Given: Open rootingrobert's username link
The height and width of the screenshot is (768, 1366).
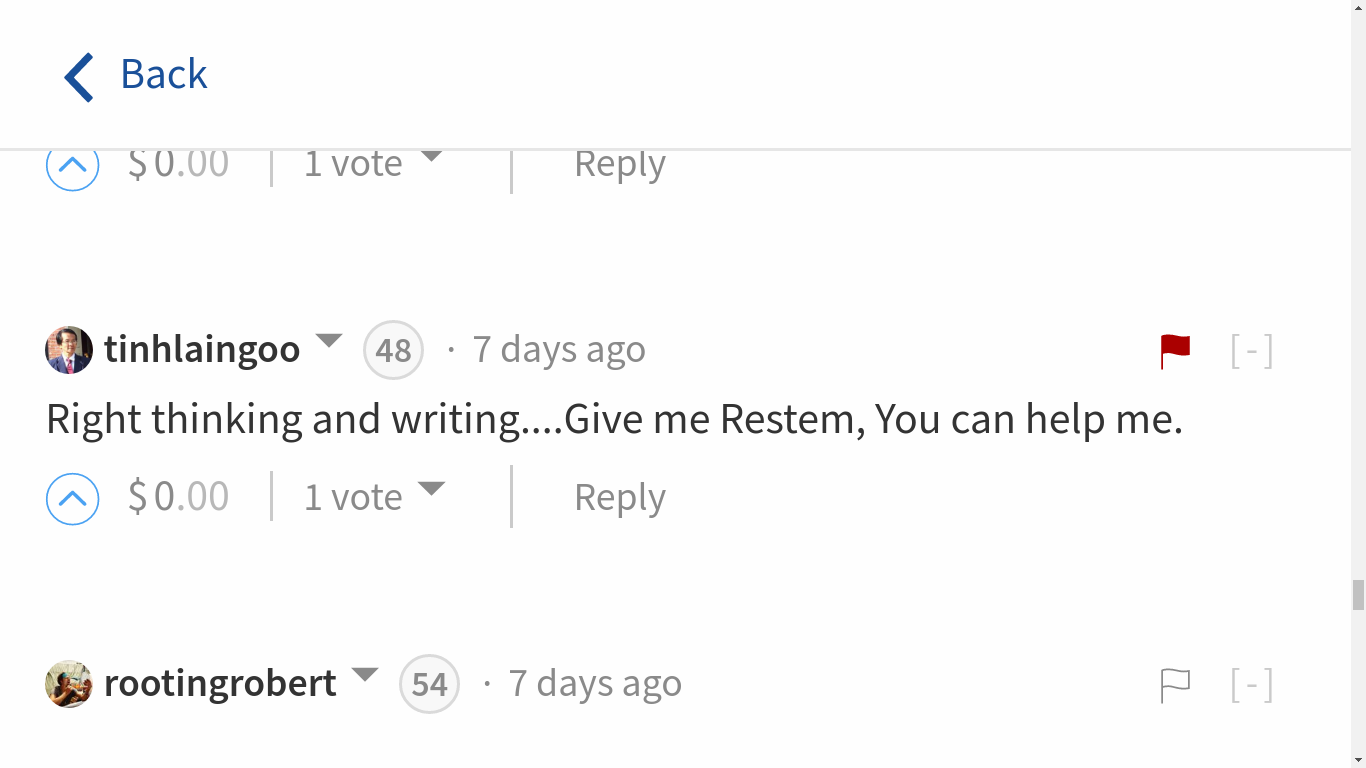Looking at the screenshot, I should click(x=220, y=683).
